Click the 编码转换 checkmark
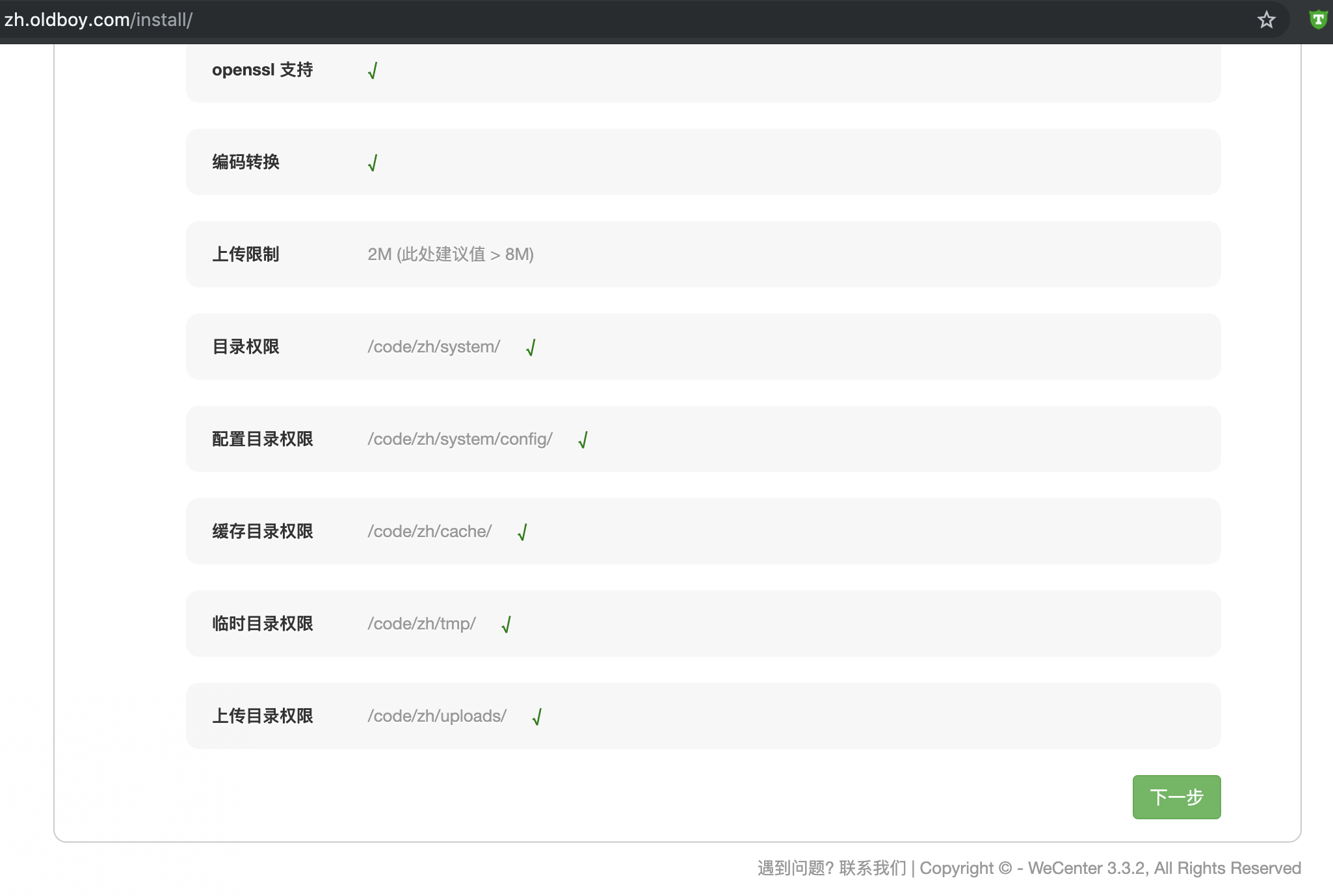Viewport: 1333px width, 896px height. pyautogui.click(x=373, y=163)
